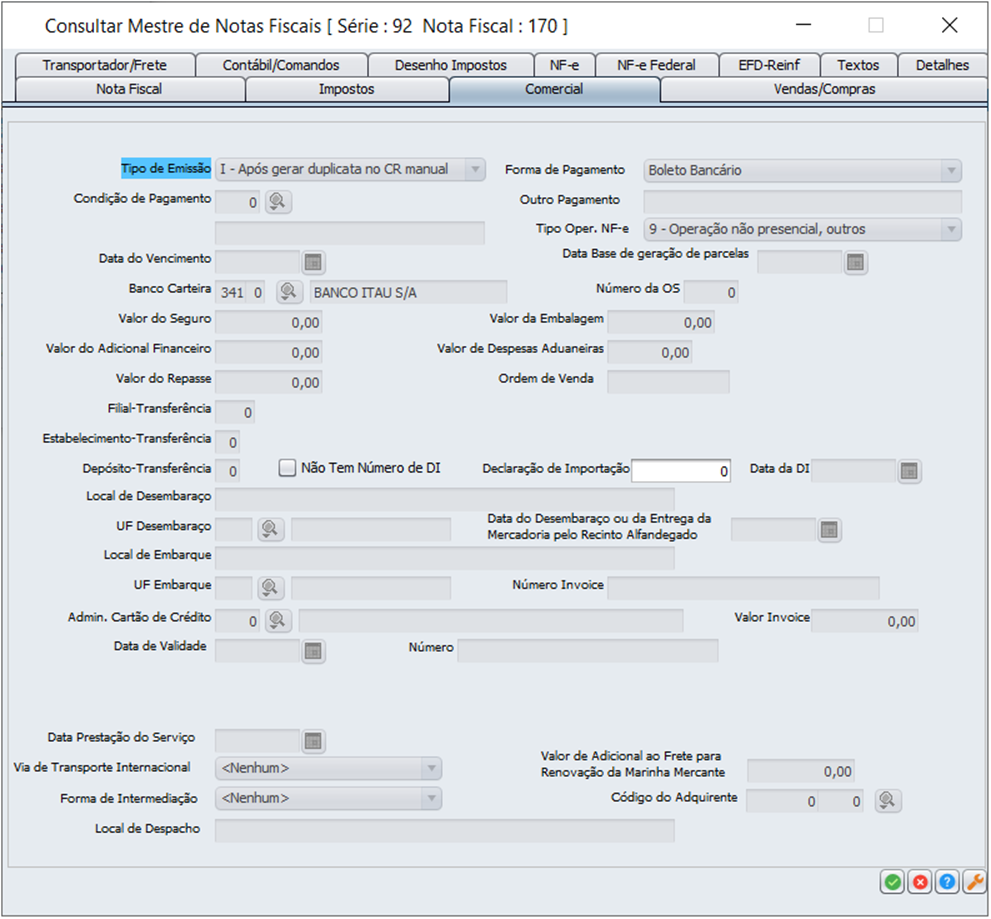The image size is (991, 919).
Task: Click the orange wrench settings icon
Action: pos(974,882)
